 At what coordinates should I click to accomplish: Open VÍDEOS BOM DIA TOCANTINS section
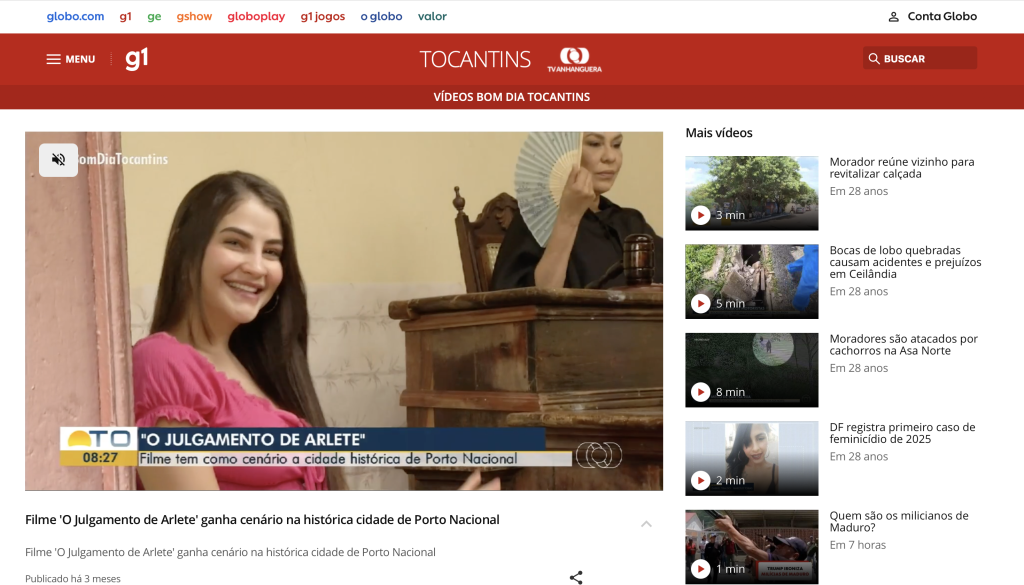[x=511, y=97]
